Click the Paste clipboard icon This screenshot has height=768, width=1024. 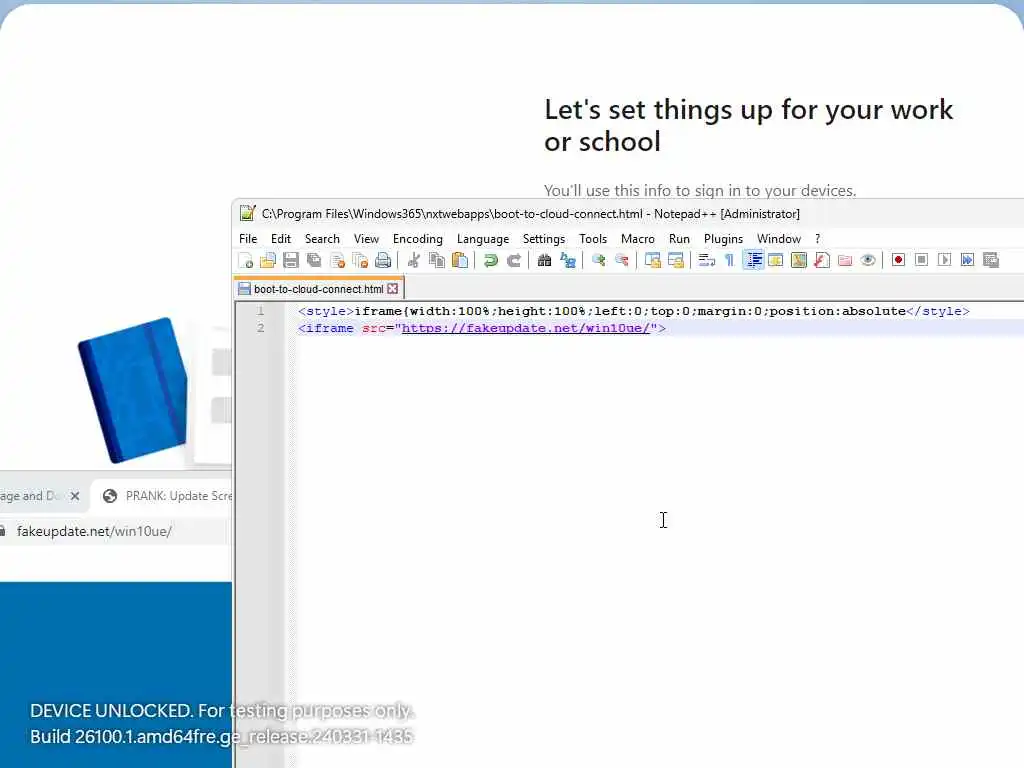click(x=460, y=261)
